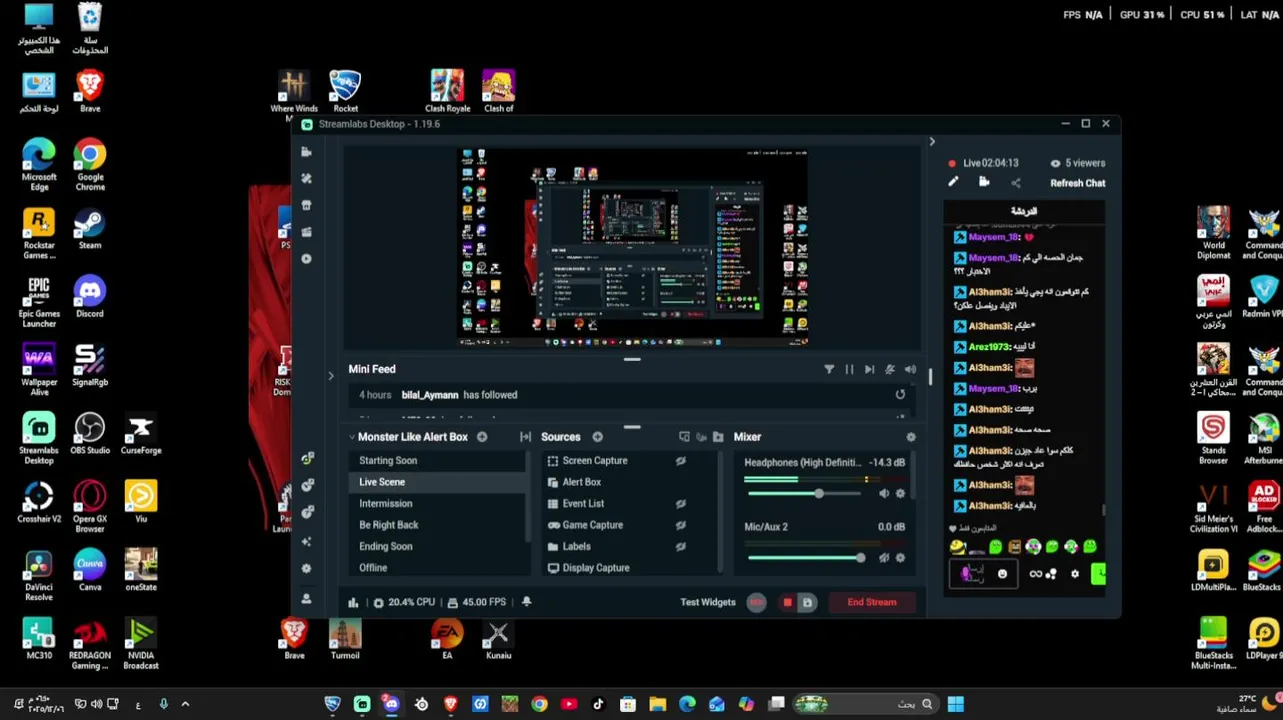The height and width of the screenshot is (720, 1283).
Task: Open Mic/Aux 2 channel settings gear
Action: (900, 558)
